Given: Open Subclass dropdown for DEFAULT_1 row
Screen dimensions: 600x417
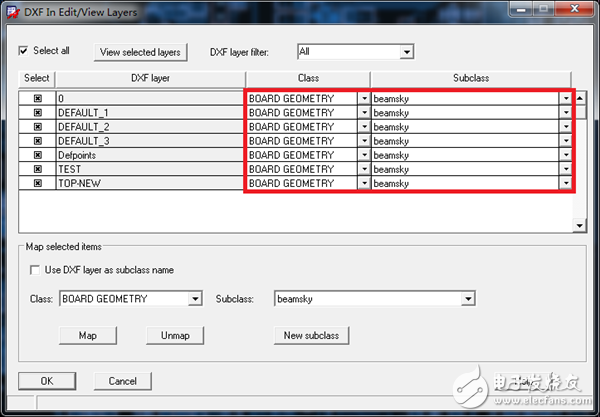Looking at the screenshot, I should [565, 112].
